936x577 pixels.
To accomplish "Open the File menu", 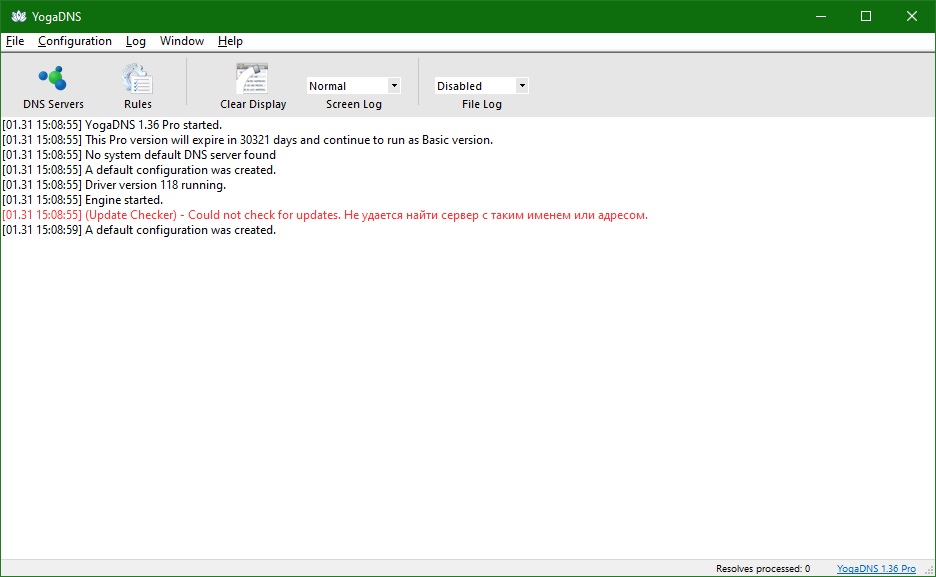I will coord(15,41).
